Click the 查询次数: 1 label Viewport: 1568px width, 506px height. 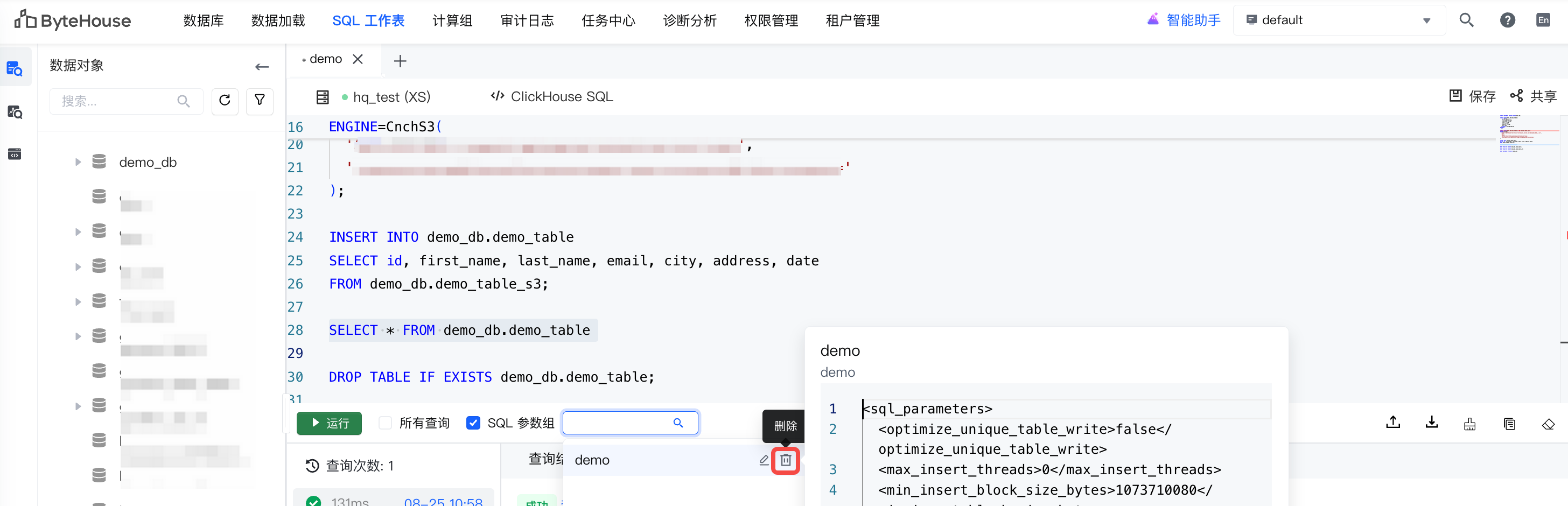click(360, 466)
